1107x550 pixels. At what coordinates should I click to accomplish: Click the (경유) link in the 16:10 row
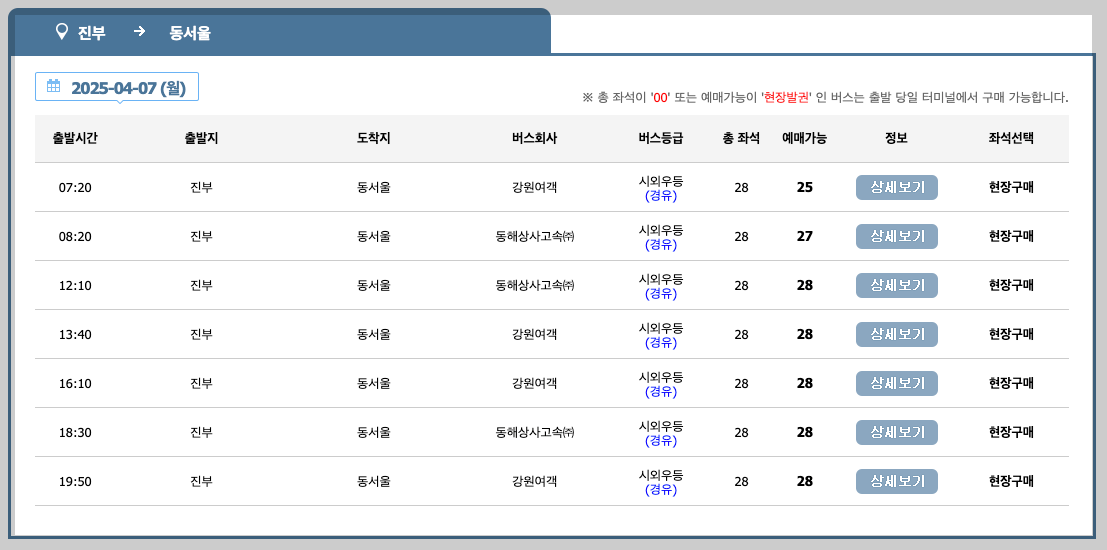tap(661, 392)
